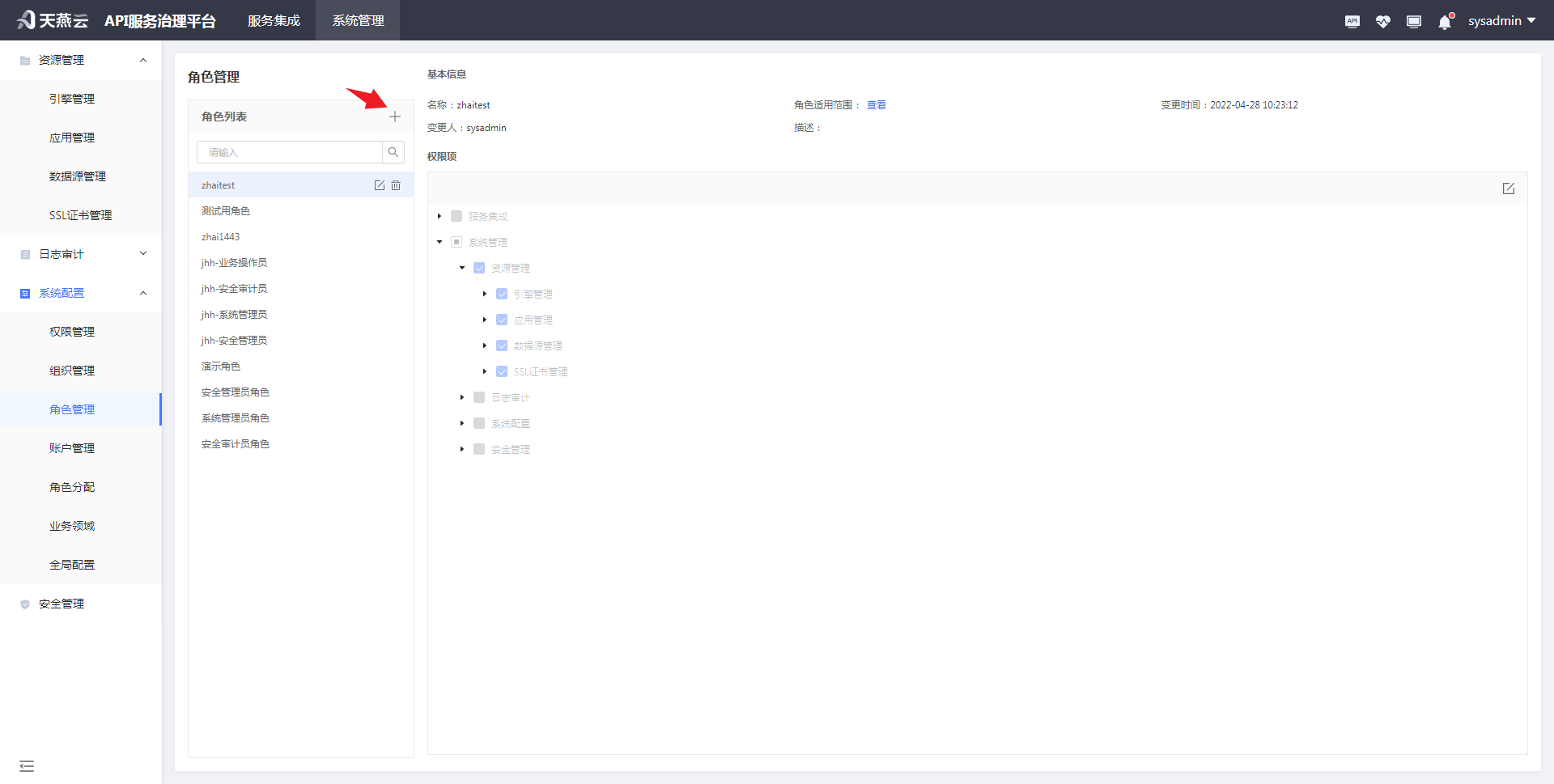1554x784 pixels.
Task: Toggle the 日志审计 permission checkbox
Action: [479, 397]
